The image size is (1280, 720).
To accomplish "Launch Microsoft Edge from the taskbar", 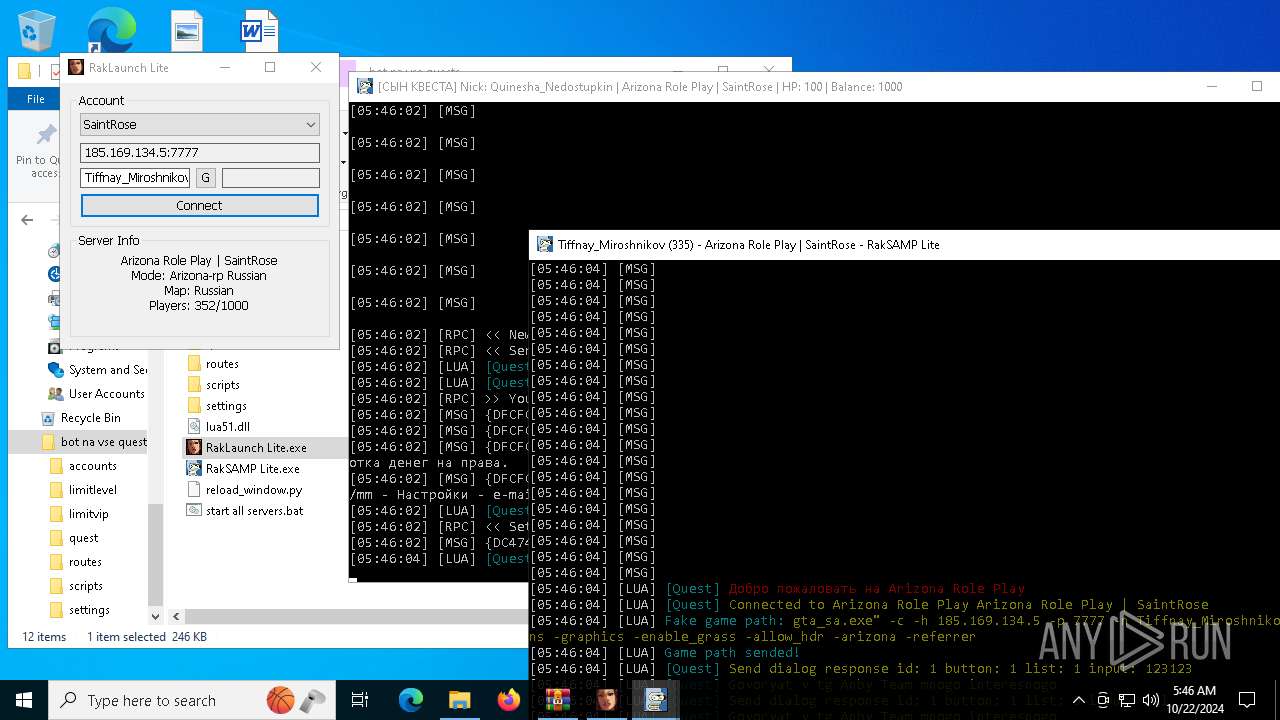I will tap(411, 700).
